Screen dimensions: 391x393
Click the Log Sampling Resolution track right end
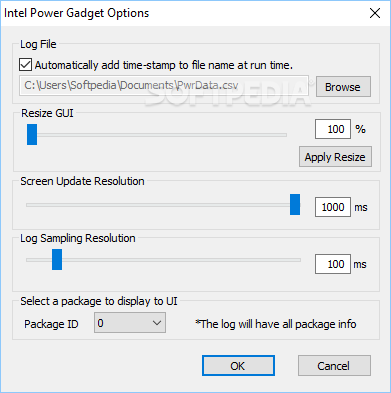pyautogui.click(x=297, y=260)
